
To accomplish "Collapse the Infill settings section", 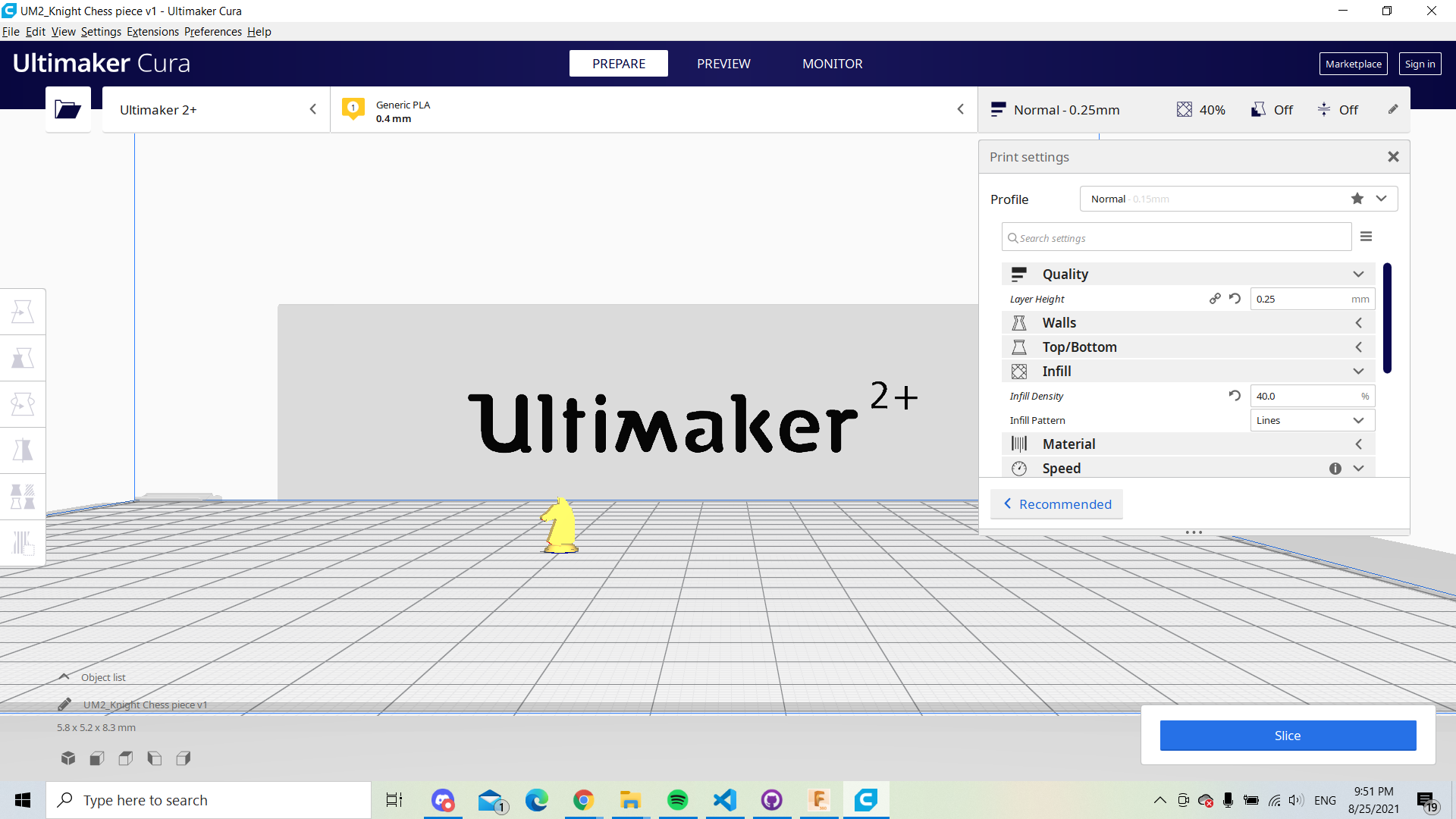I will click(1188, 372).
